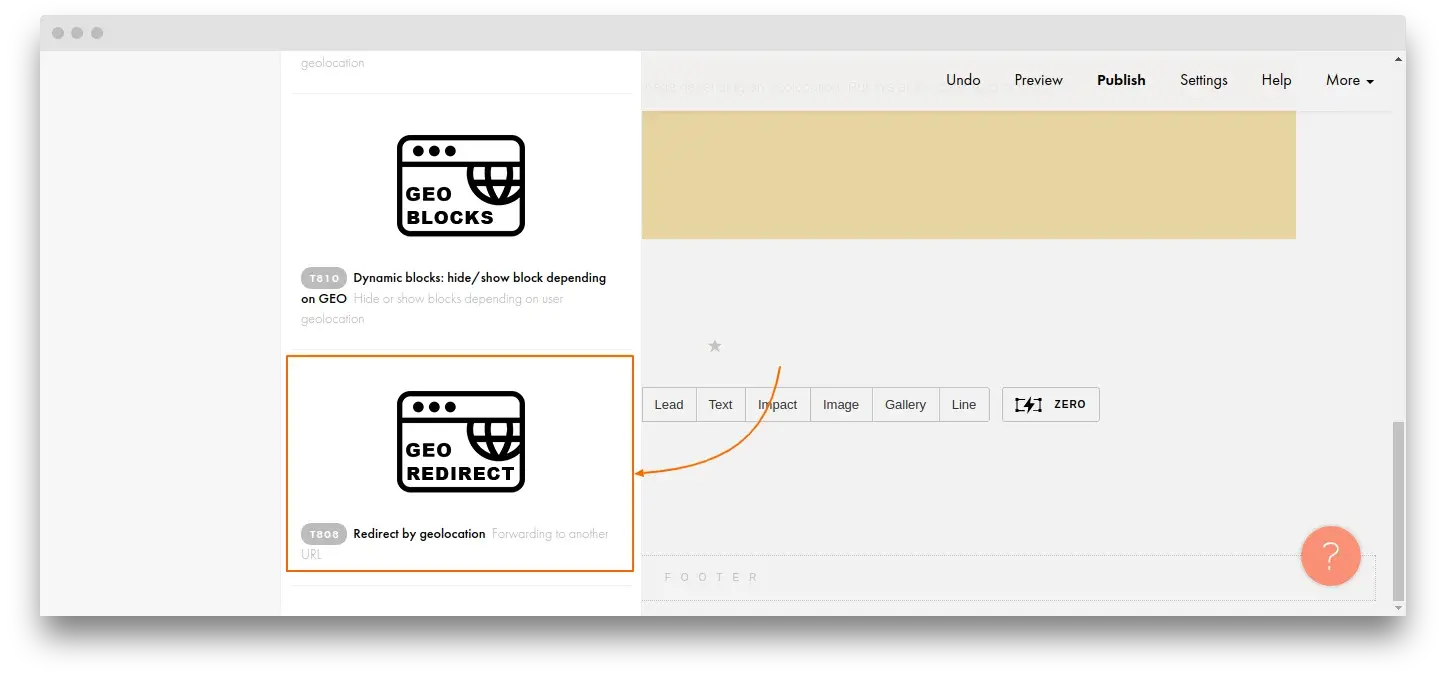
Task: Click the T810 block ID badge
Action: click(324, 278)
